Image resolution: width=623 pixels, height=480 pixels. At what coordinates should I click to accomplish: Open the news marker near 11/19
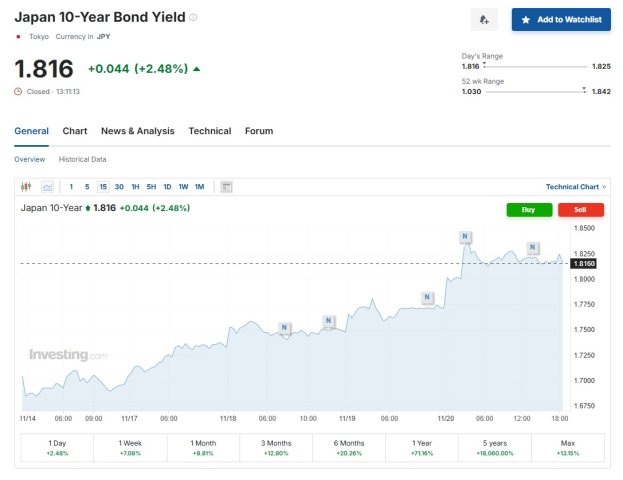329,321
